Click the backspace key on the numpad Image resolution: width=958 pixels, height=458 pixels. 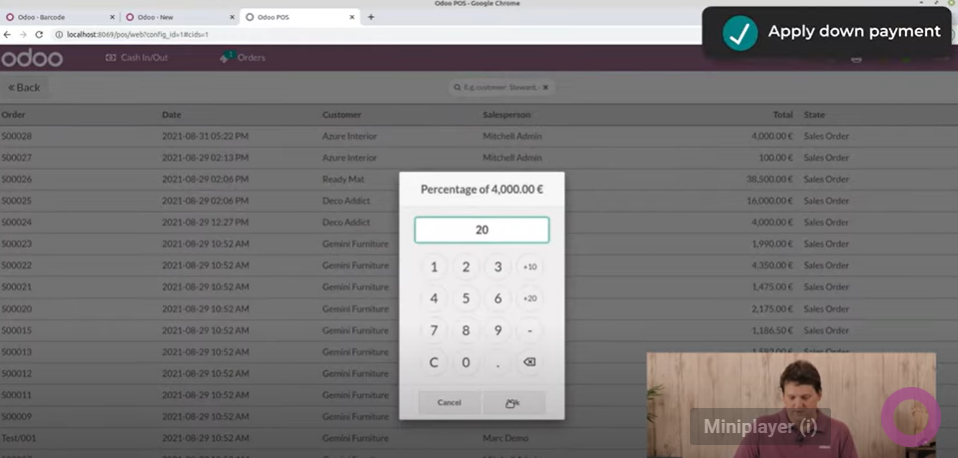[529, 362]
